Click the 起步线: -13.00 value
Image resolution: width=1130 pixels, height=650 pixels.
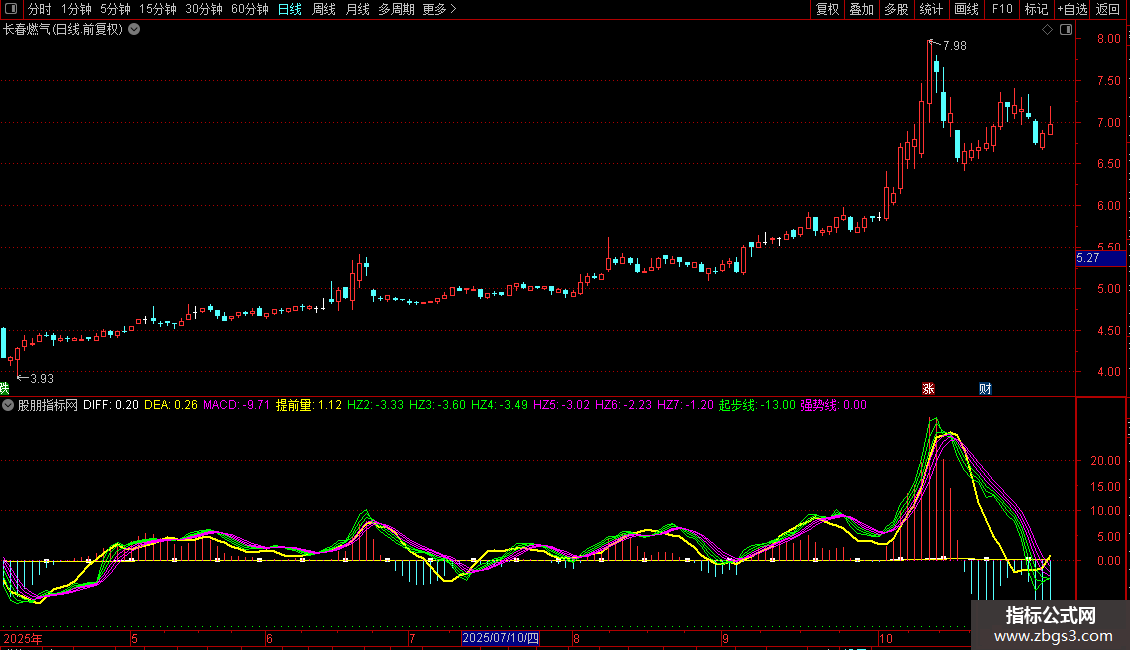click(x=757, y=405)
